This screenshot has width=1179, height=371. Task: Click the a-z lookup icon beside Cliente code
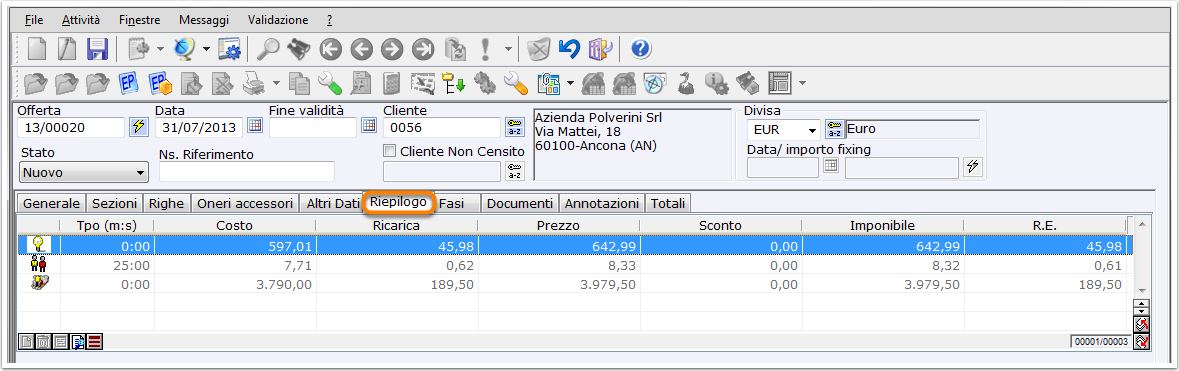click(x=514, y=126)
